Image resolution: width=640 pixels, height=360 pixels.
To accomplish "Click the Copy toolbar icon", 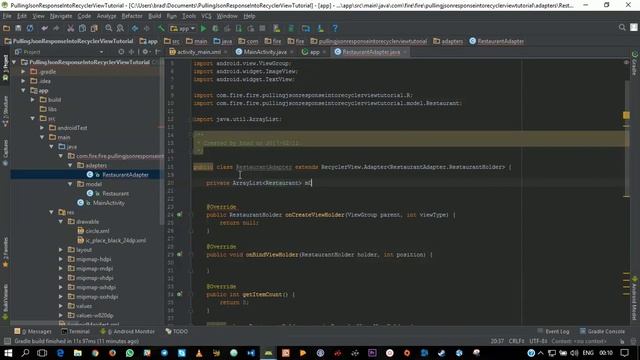I will coord(82,29).
